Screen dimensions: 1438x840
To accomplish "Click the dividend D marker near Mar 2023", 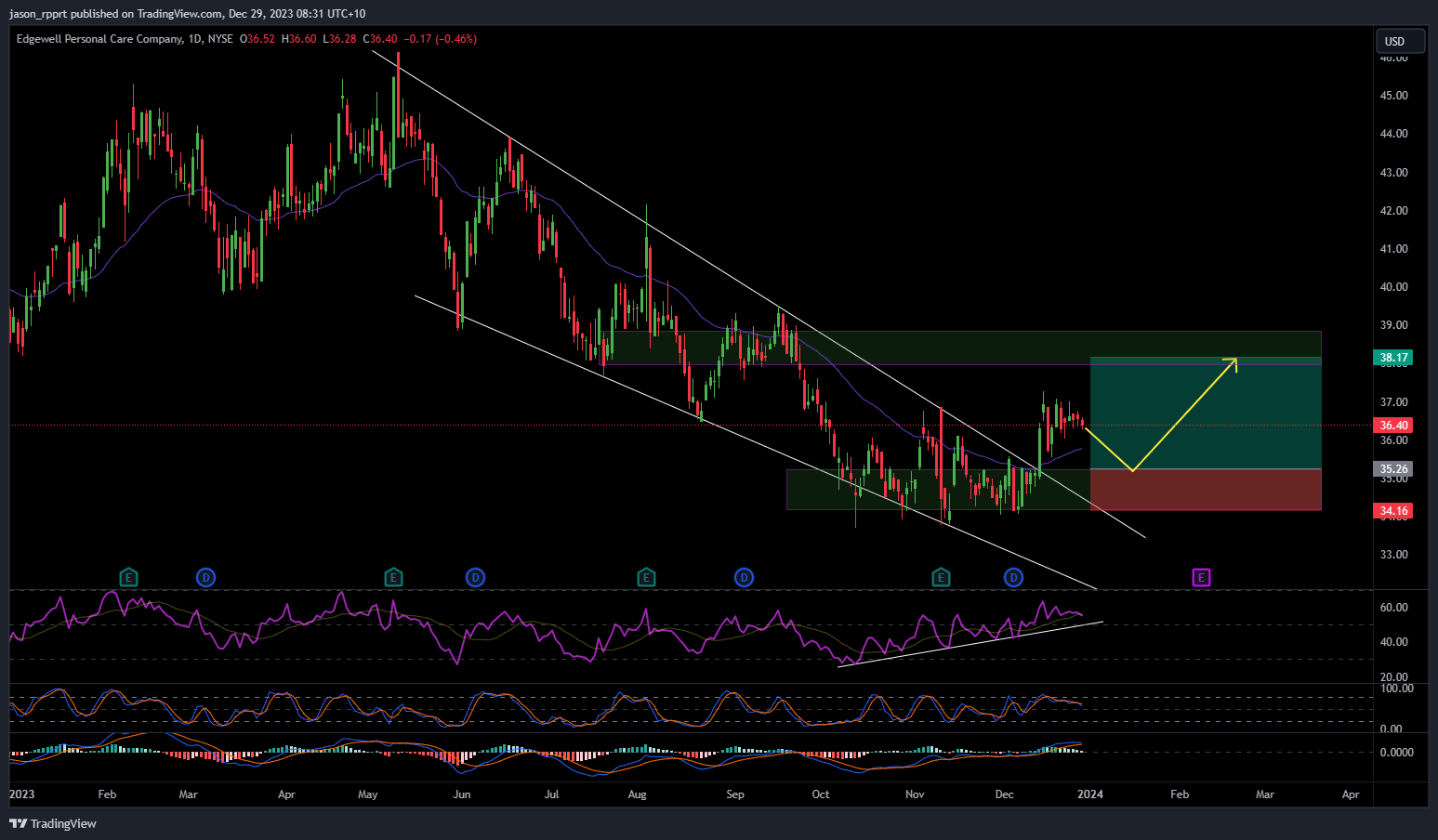I will click(x=205, y=578).
